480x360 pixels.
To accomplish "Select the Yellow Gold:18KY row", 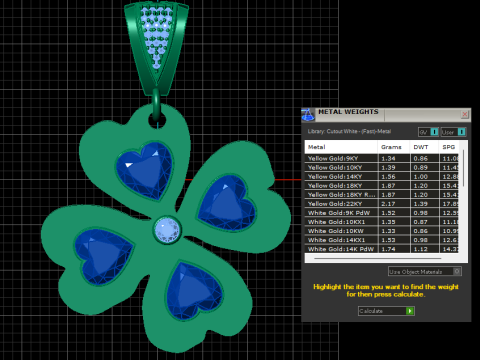I will tap(382, 185).
